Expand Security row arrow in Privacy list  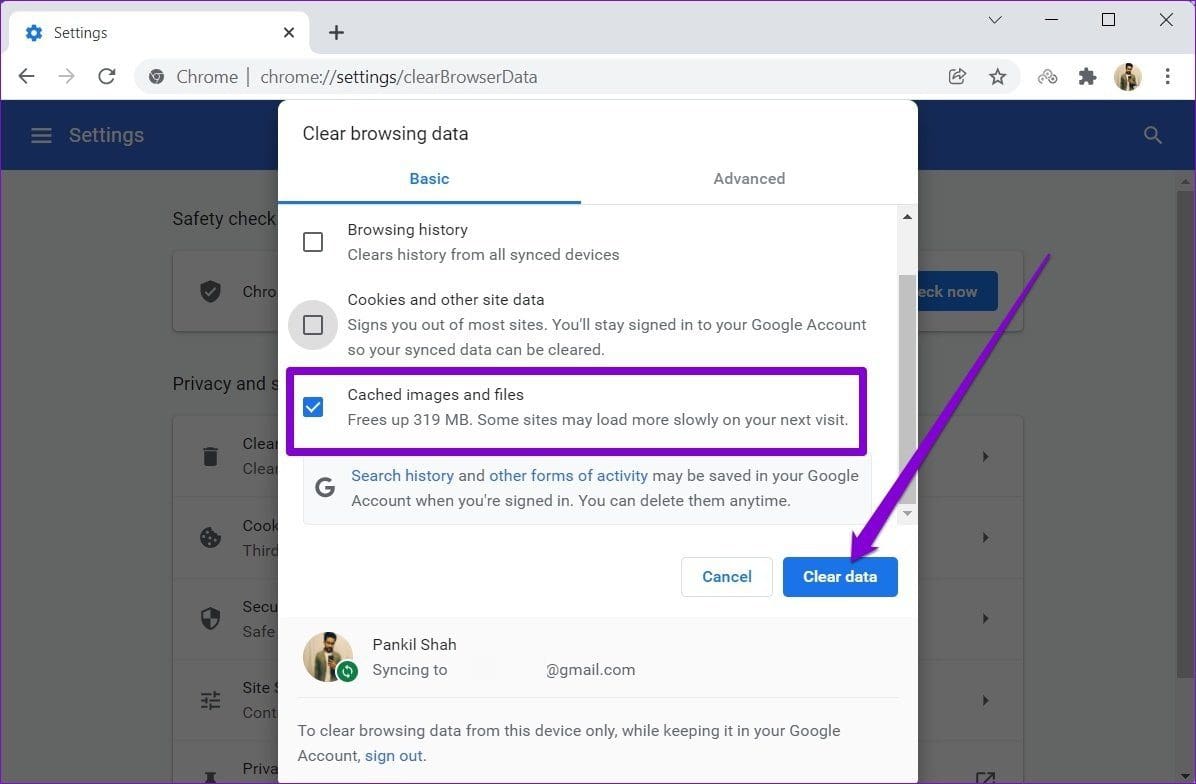pos(985,619)
